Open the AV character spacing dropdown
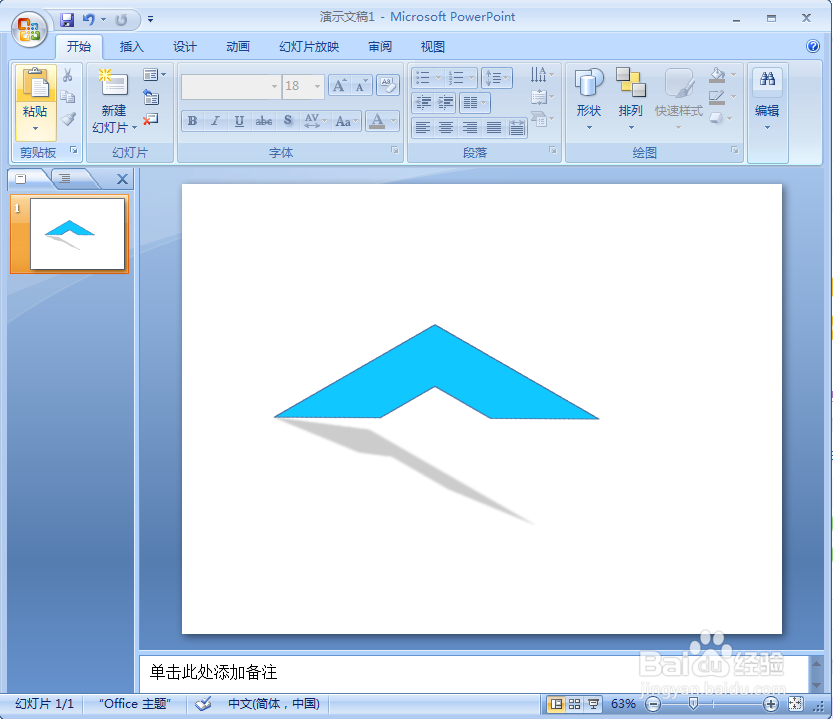This screenshot has height=719, width=833. click(315, 121)
